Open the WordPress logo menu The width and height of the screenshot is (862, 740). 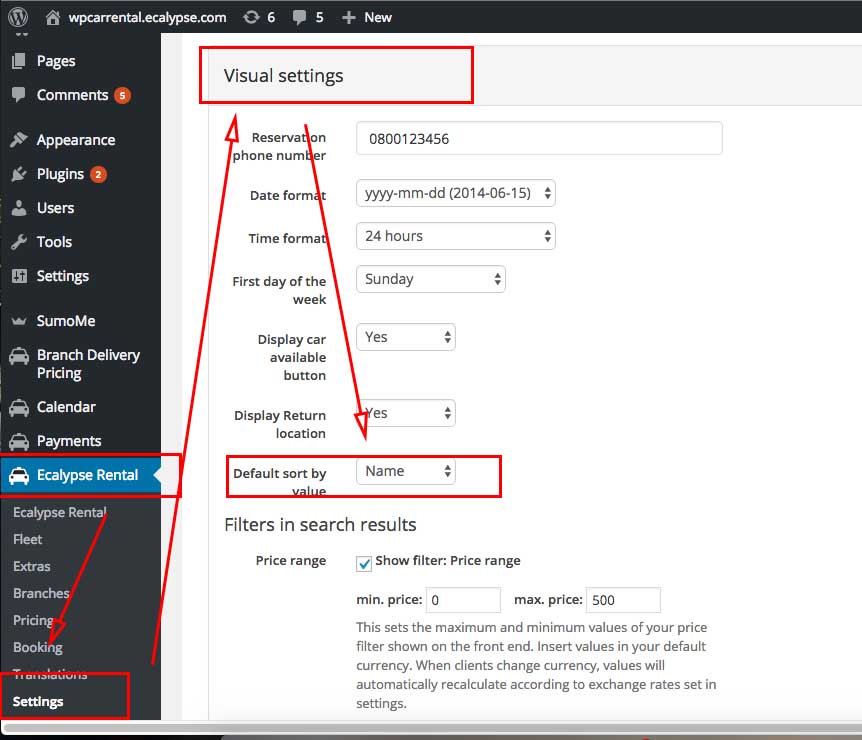[18, 17]
